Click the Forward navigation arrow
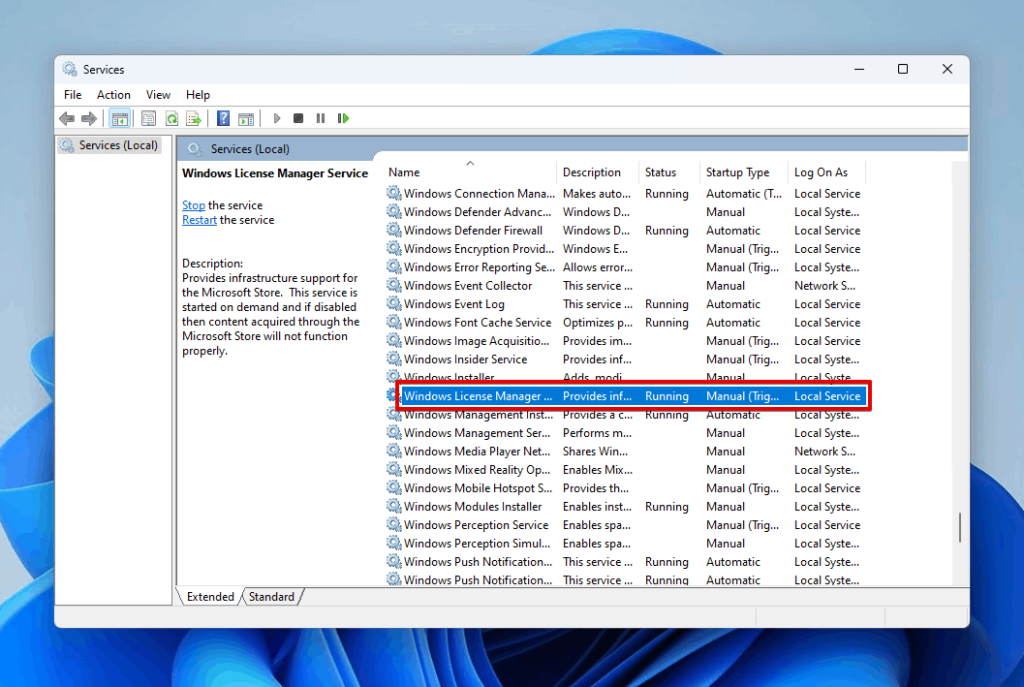The width and height of the screenshot is (1024, 687). [89, 118]
